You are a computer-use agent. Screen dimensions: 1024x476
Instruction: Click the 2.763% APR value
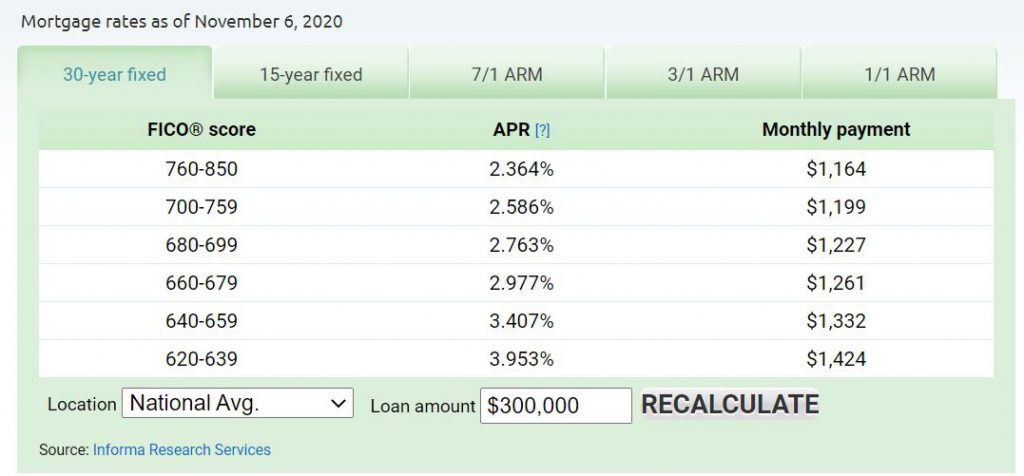click(521, 245)
